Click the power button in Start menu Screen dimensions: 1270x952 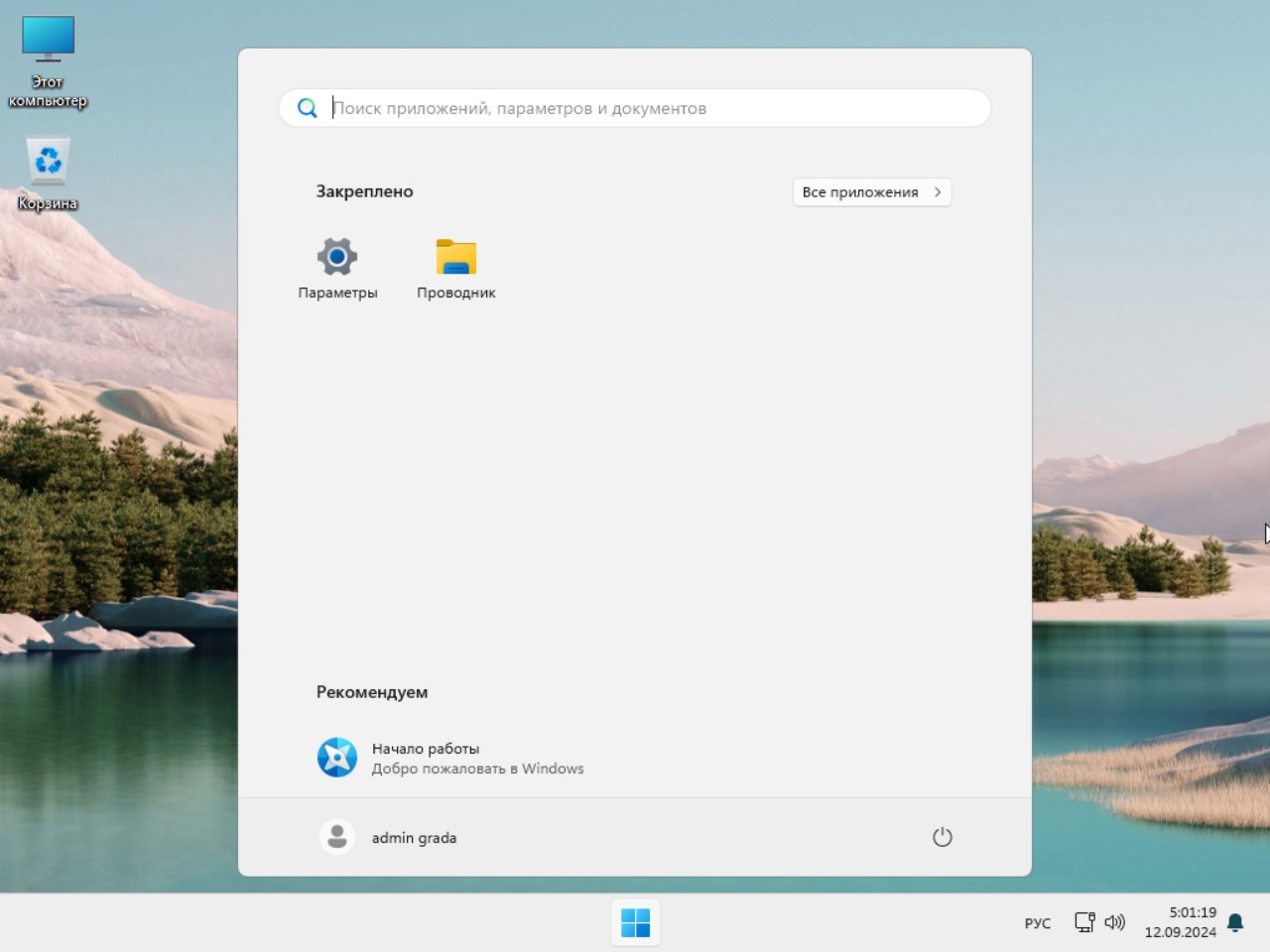[943, 837]
